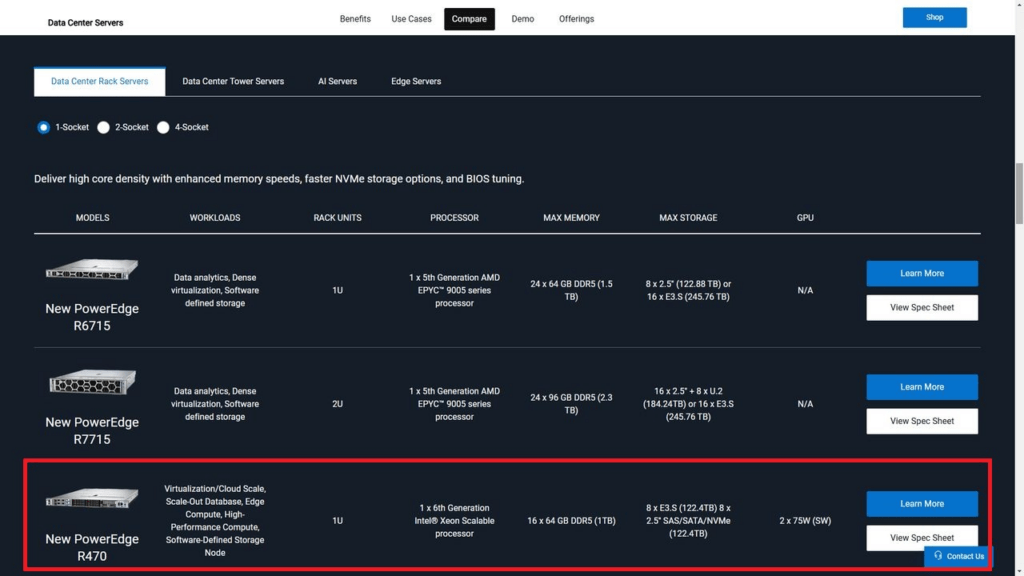Click Learn More for PowerEdge R7715

coord(921,387)
